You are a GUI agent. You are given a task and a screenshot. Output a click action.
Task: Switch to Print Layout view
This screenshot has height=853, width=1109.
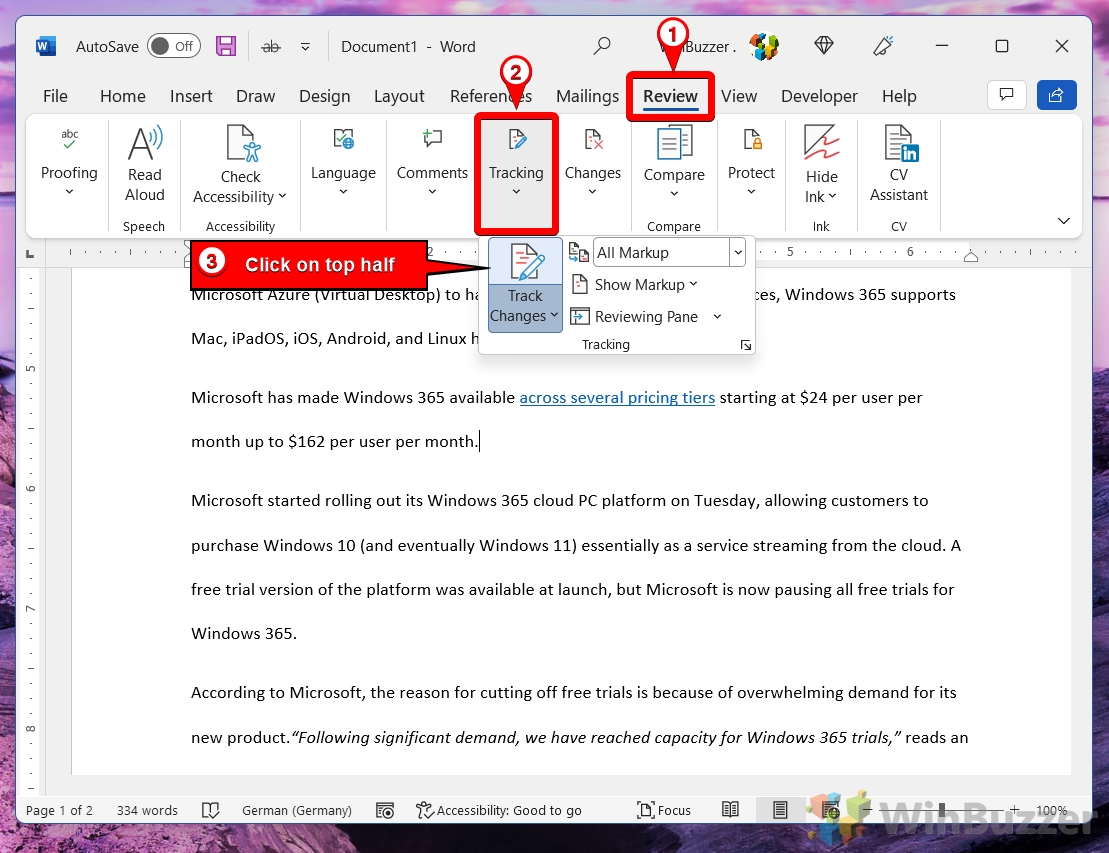(x=779, y=810)
